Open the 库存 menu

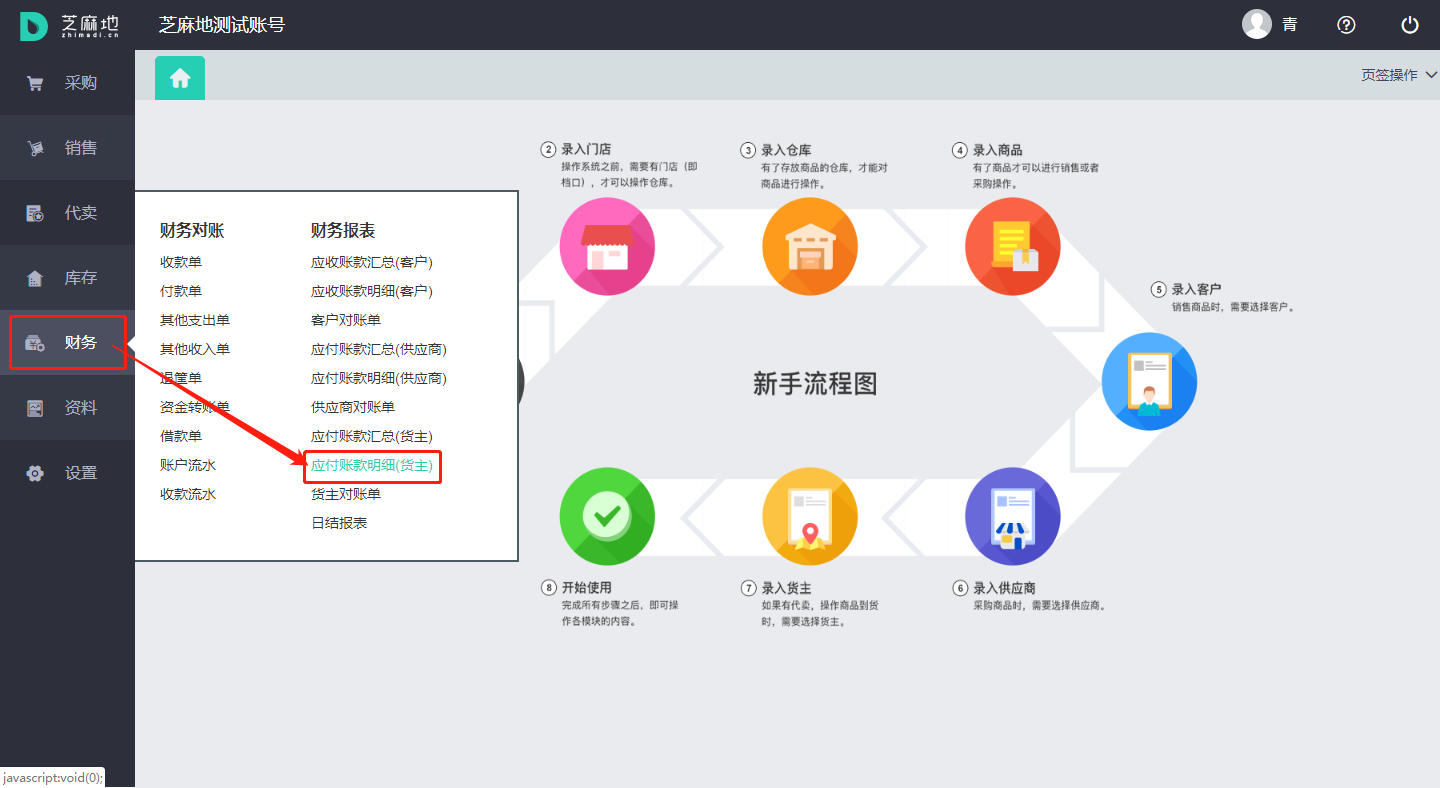click(67, 278)
